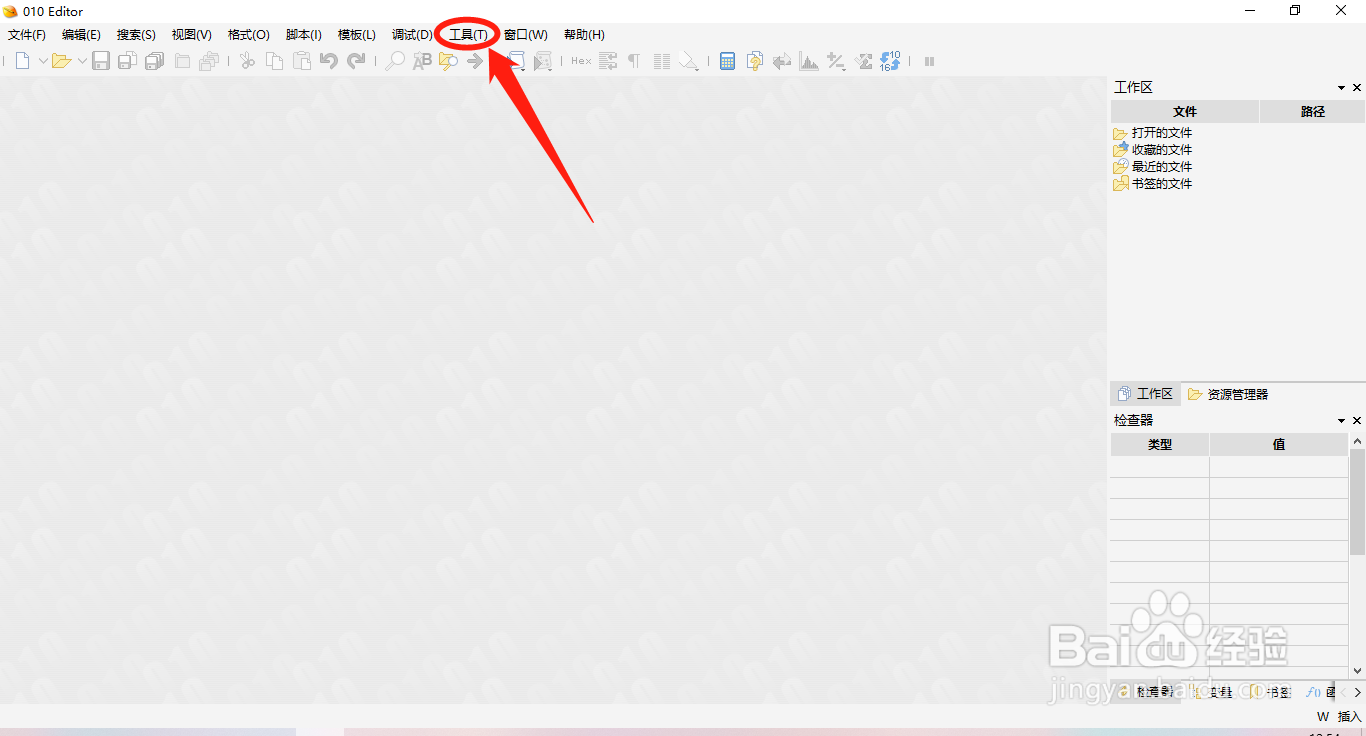Click the Save floppy disk icon
This screenshot has height=736, width=1366.
(101, 61)
